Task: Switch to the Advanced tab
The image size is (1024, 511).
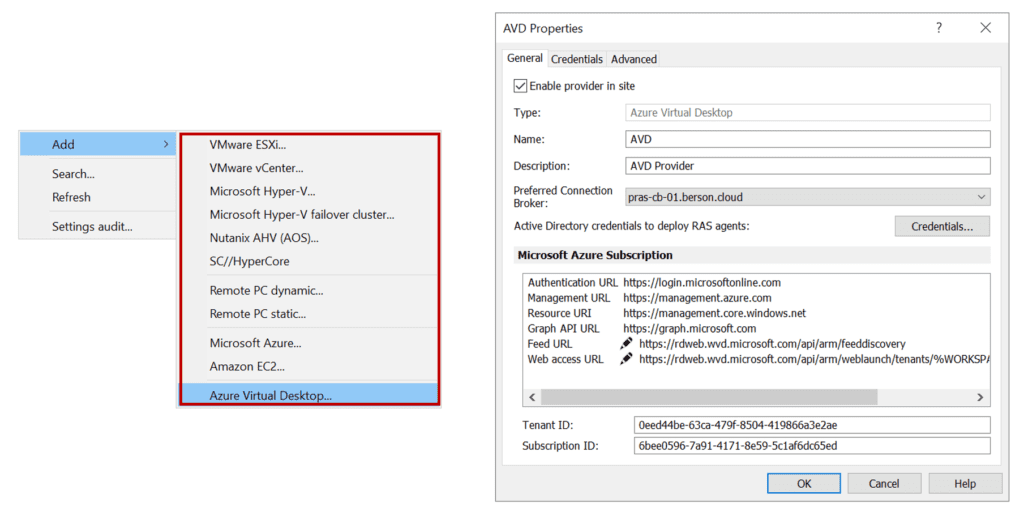Action: [634, 59]
